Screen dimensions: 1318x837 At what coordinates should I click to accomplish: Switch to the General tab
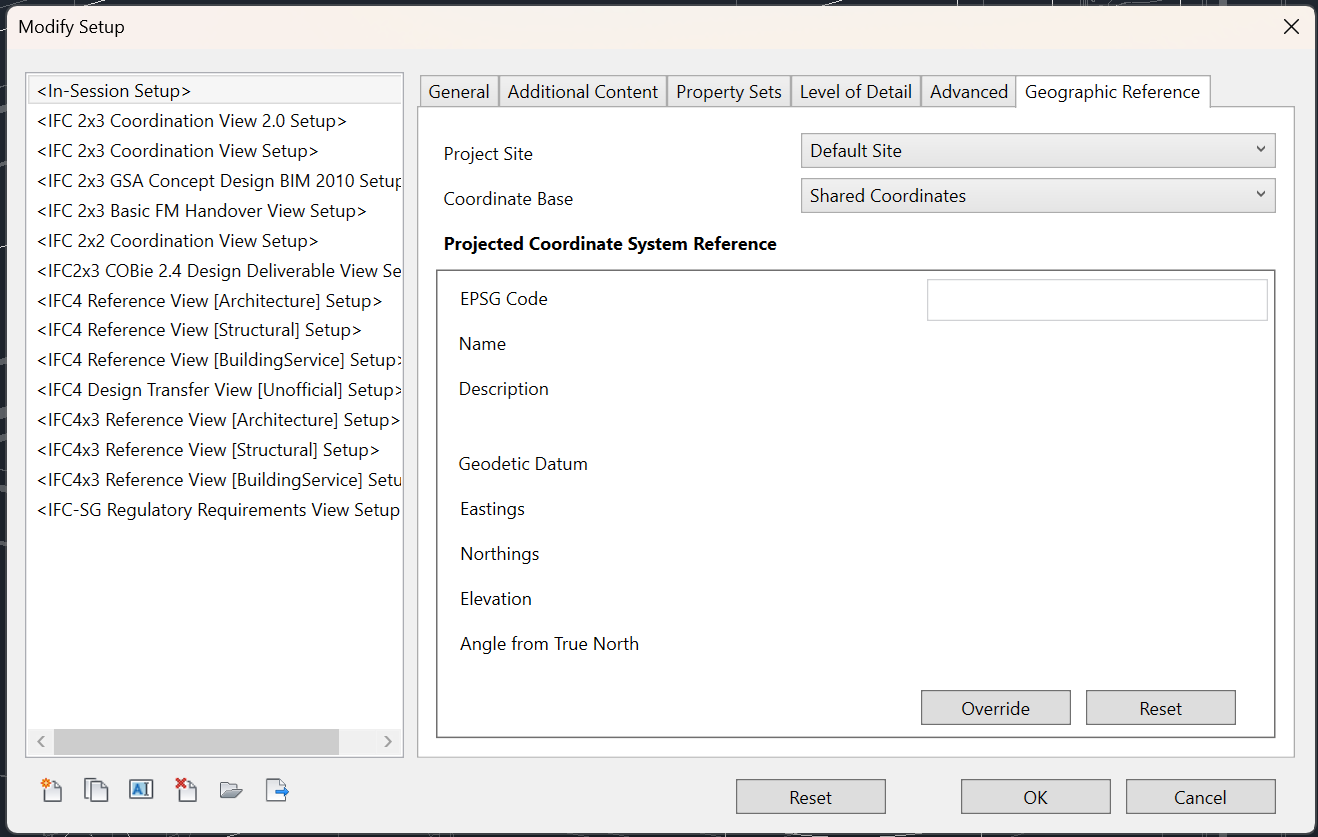click(x=459, y=92)
